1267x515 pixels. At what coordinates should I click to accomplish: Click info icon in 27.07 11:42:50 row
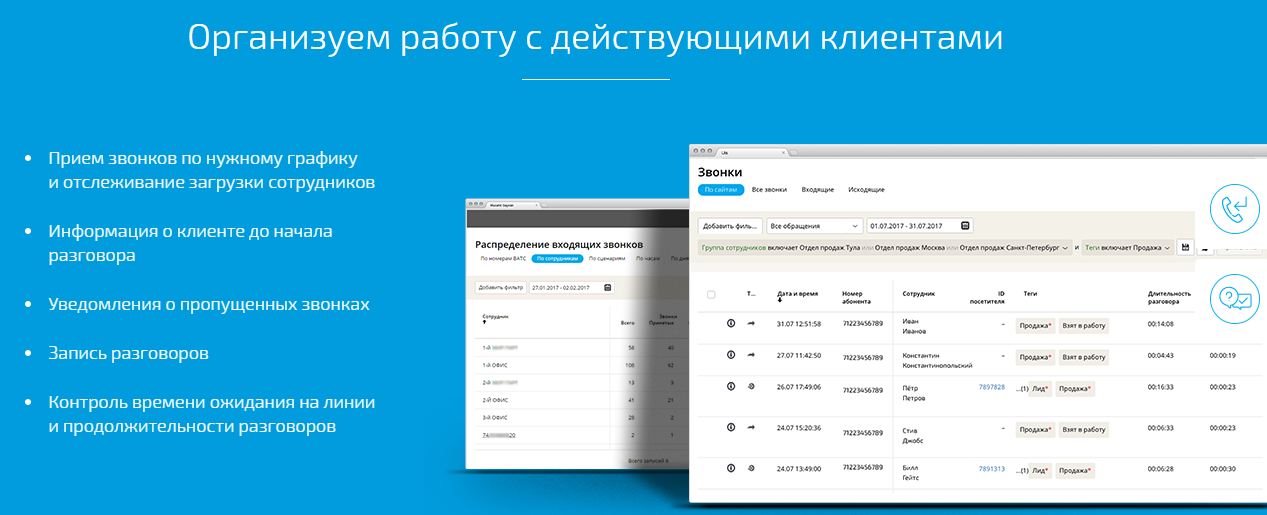click(731, 355)
